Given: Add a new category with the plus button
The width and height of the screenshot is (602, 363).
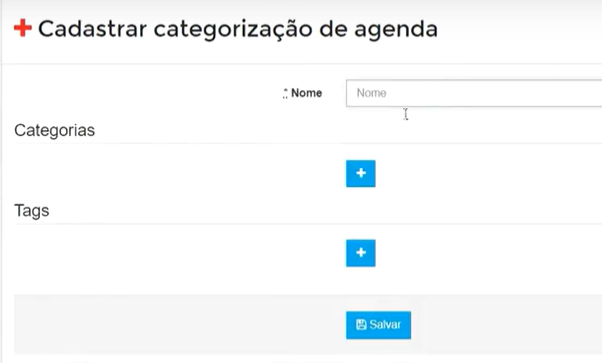Looking at the screenshot, I should pyautogui.click(x=361, y=174).
